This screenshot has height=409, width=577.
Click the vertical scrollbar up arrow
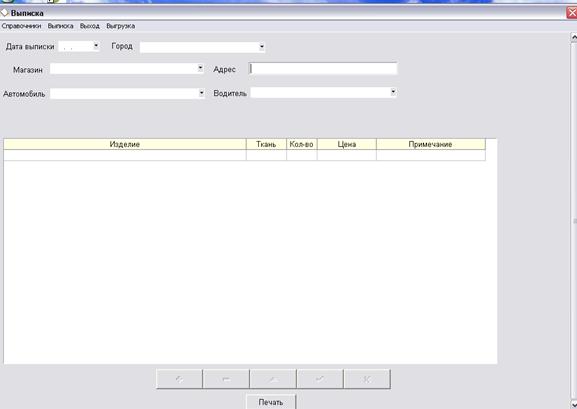(x=574, y=38)
